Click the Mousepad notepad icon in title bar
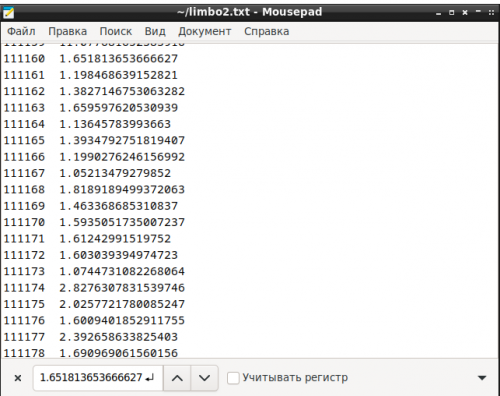The height and width of the screenshot is (396, 500). point(9,12)
